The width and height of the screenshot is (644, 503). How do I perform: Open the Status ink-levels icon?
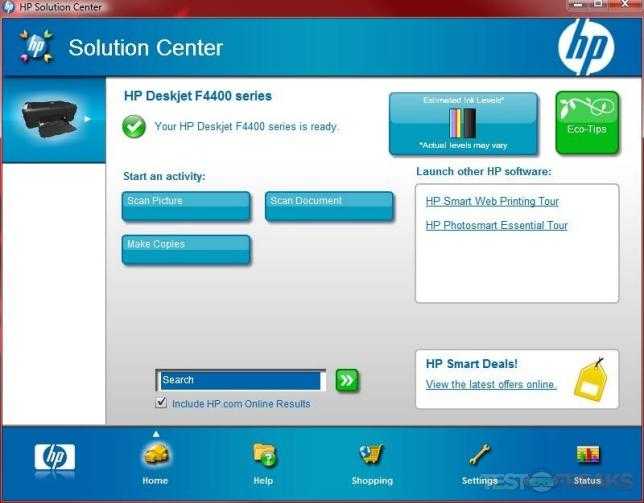(588, 454)
